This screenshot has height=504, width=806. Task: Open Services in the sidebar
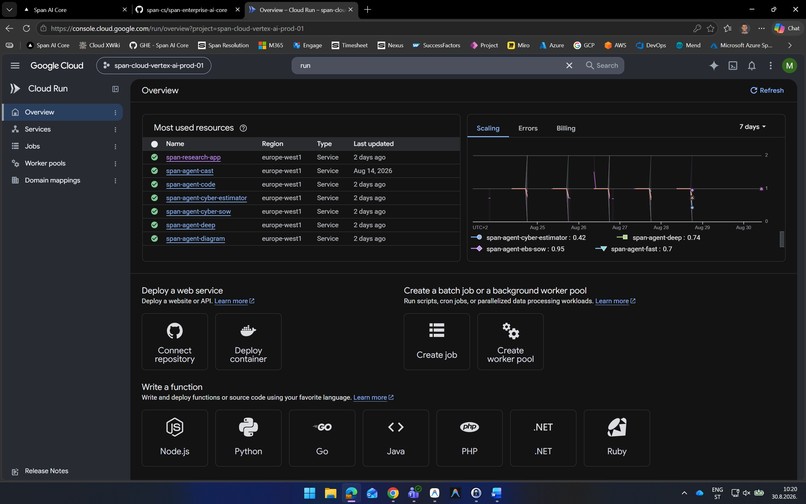point(38,130)
